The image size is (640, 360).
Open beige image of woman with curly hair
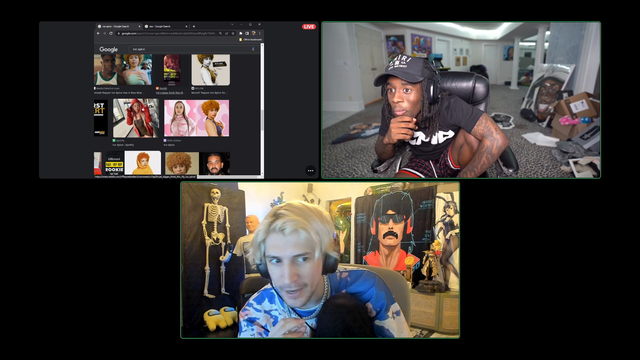(211, 70)
